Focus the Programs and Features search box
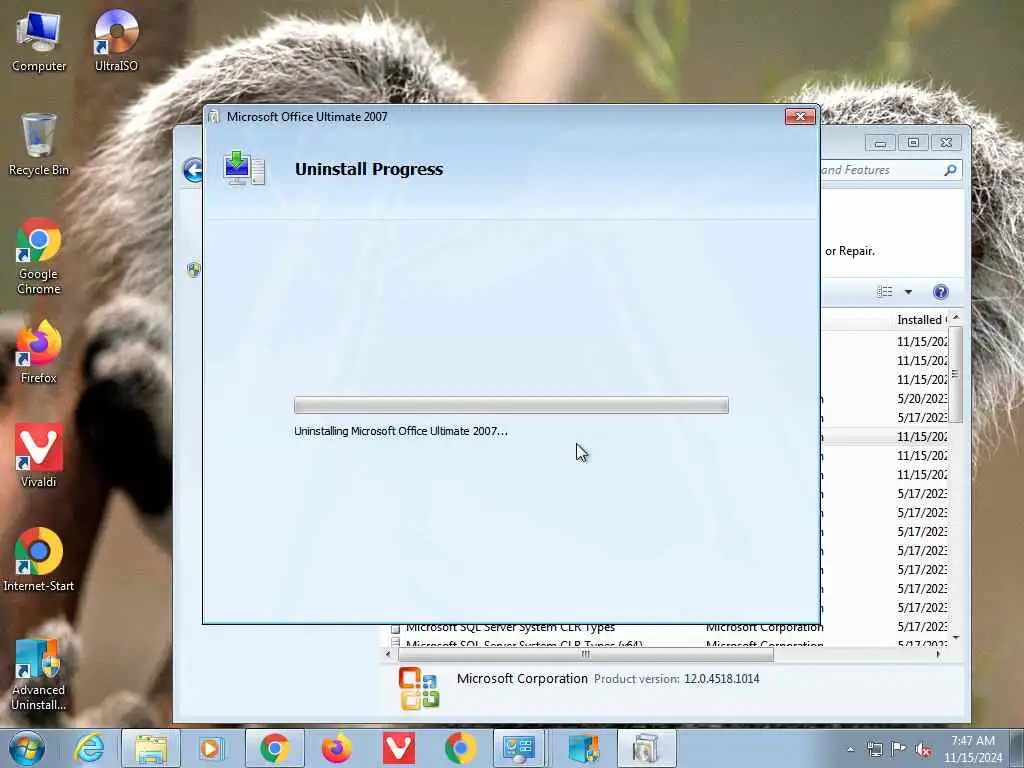Image resolution: width=1024 pixels, height=768 pixels. pyautogui.click(x=882, y=170)
